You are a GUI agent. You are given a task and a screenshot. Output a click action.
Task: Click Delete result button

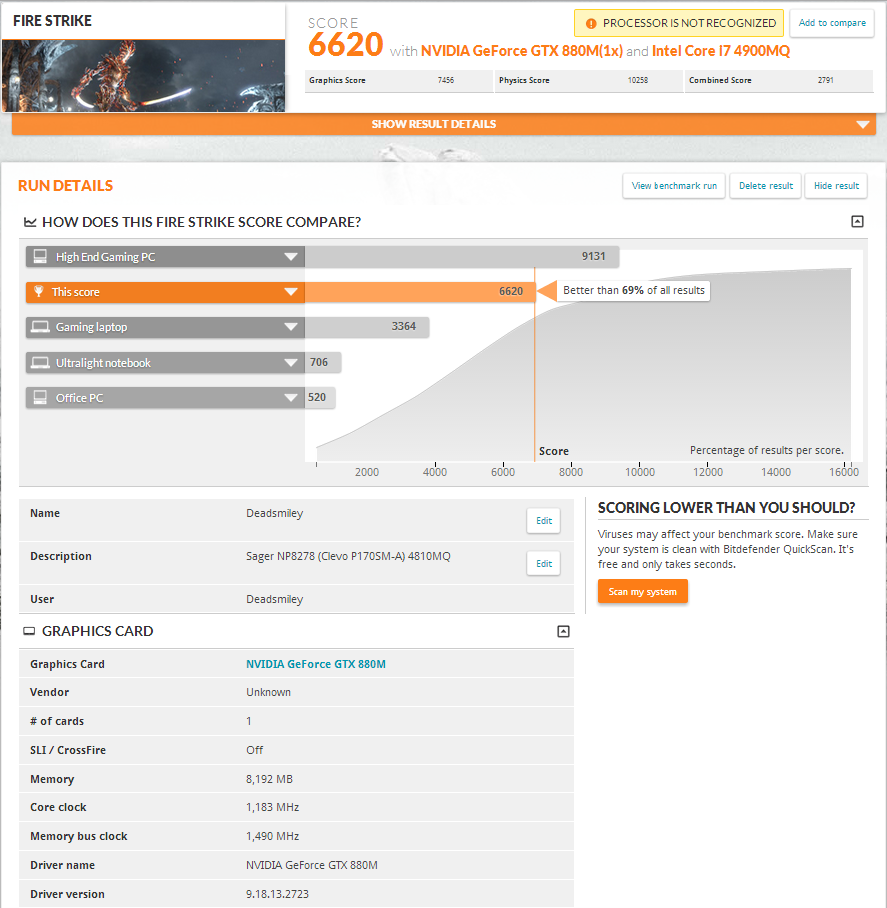click(x=765, y=186)
